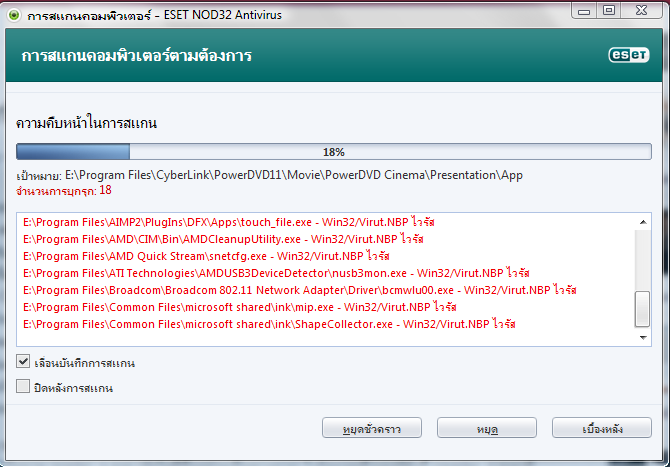Image resolution: width=670 pixels, height=467 pixels.
Task: Click the Stop (หยุด) button
Action: [x=487, y=428]
